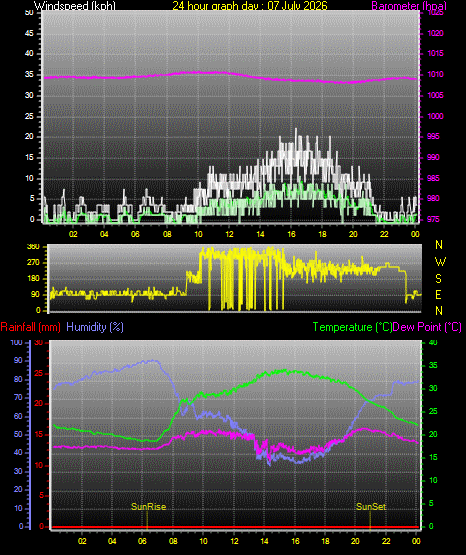Select the SunRise marker on the lower chart

point(149,507)
